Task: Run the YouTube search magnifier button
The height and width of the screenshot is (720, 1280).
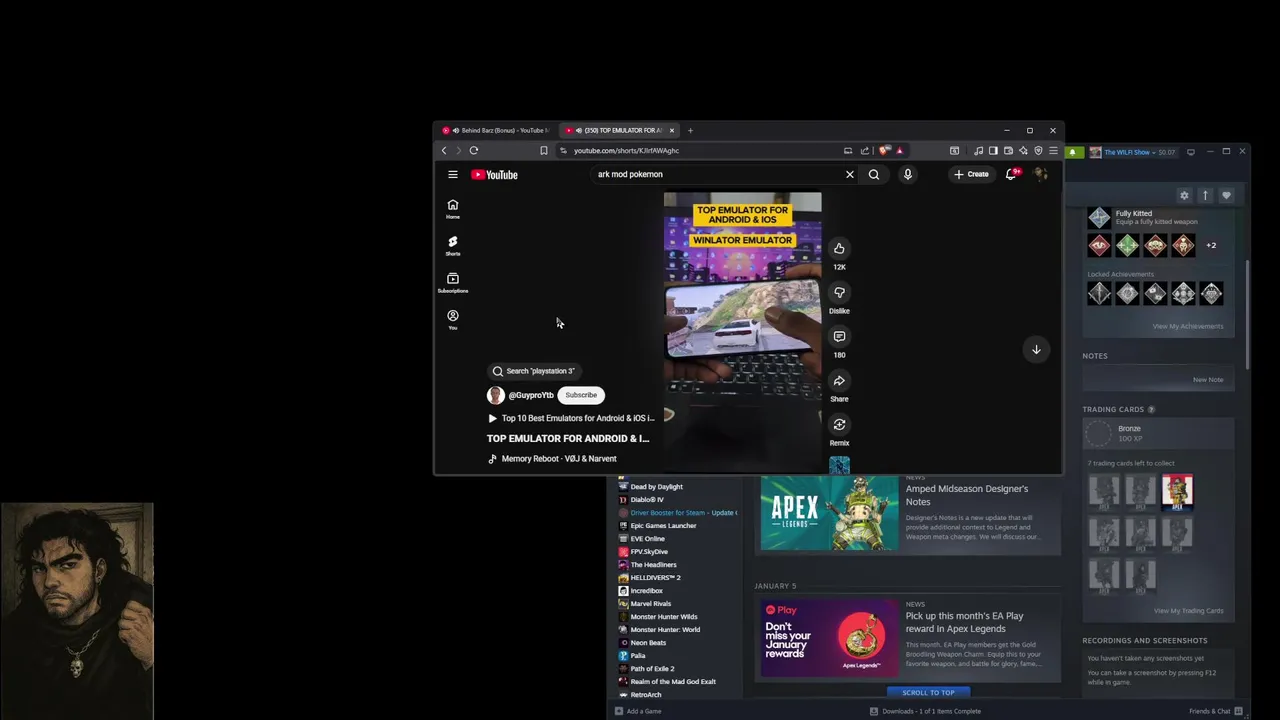Action: pos(874,174)
